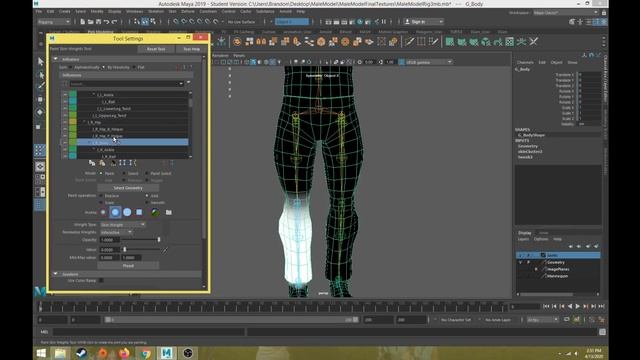640x360 pixels.
Task: Open the Rigging menu set dropdown
Action: (x=53, y=22)
